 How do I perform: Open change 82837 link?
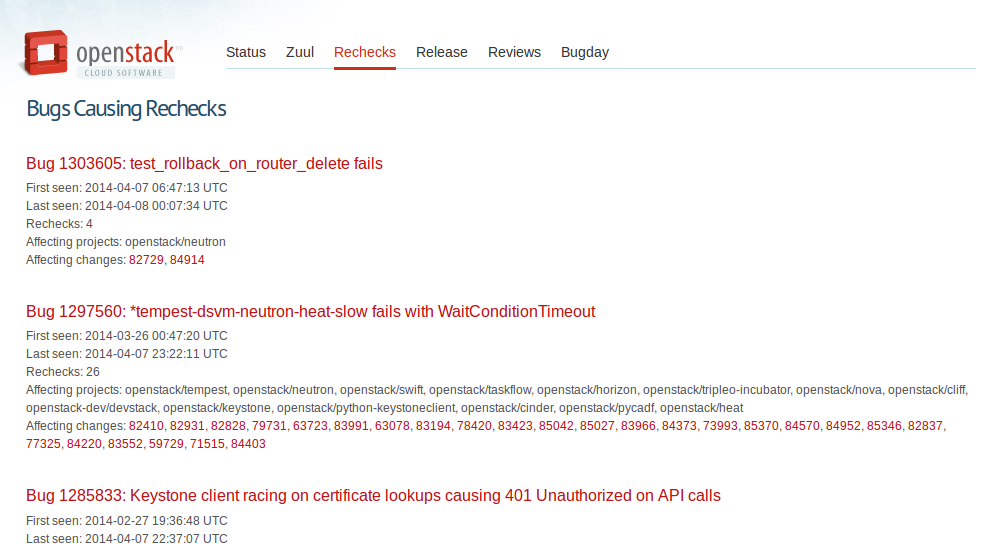click(x=925, y=426)
